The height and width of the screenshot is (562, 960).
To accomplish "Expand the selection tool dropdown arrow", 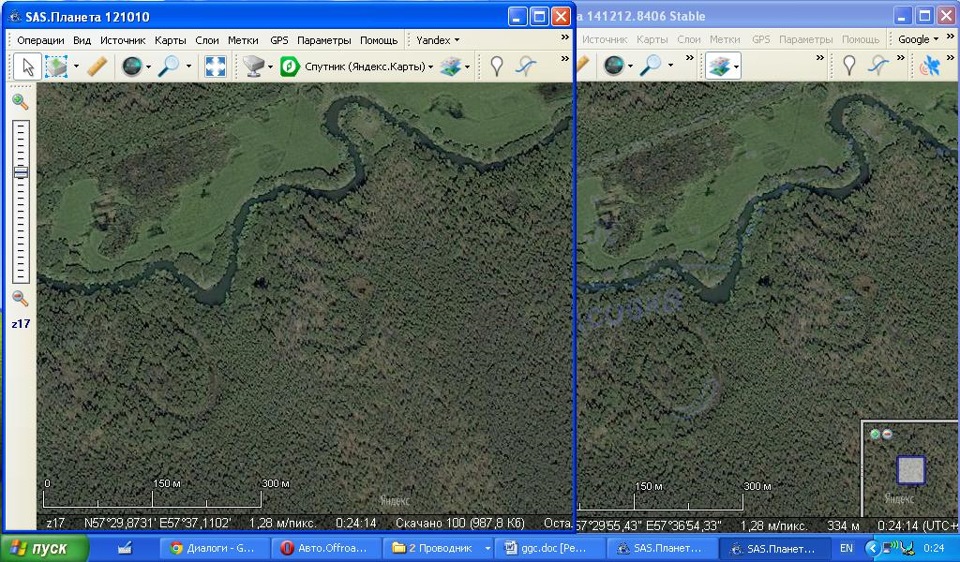I will tap(76, 66).
